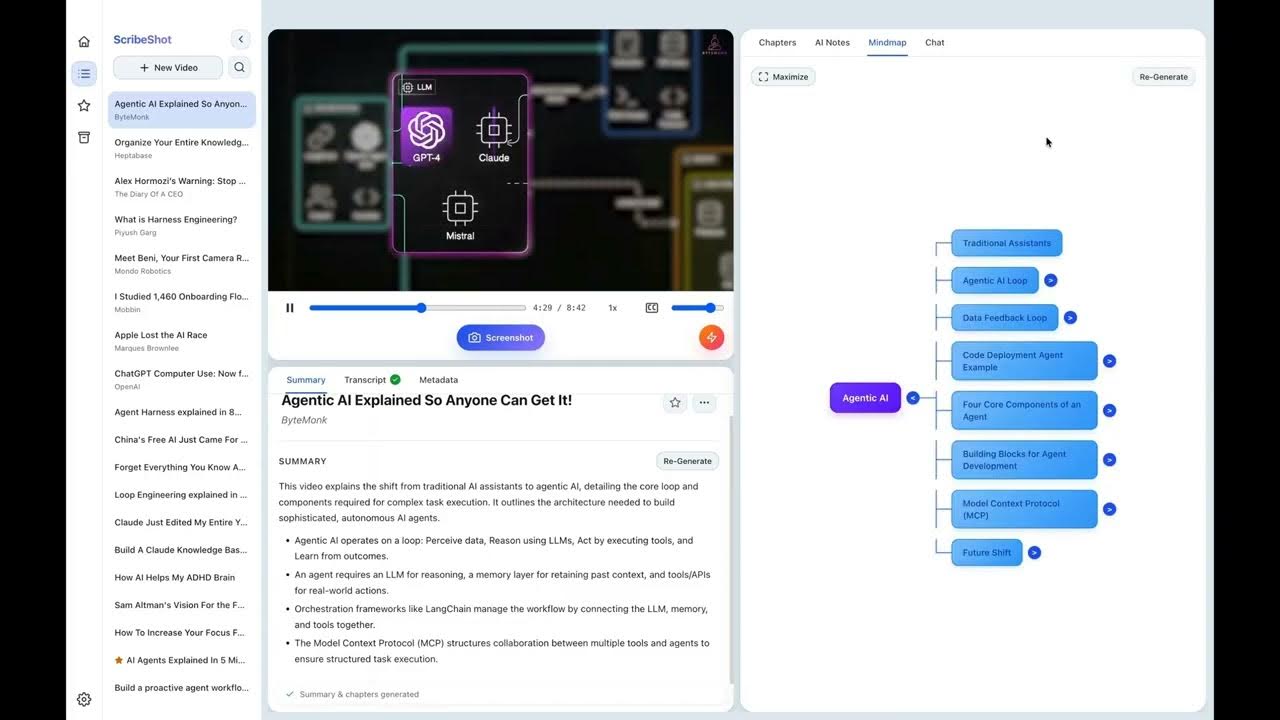Open 'Loop Engineering explained in' video
Image resolution: width=1280 pixels, height=720 pixels.
[x=182, y=495]
